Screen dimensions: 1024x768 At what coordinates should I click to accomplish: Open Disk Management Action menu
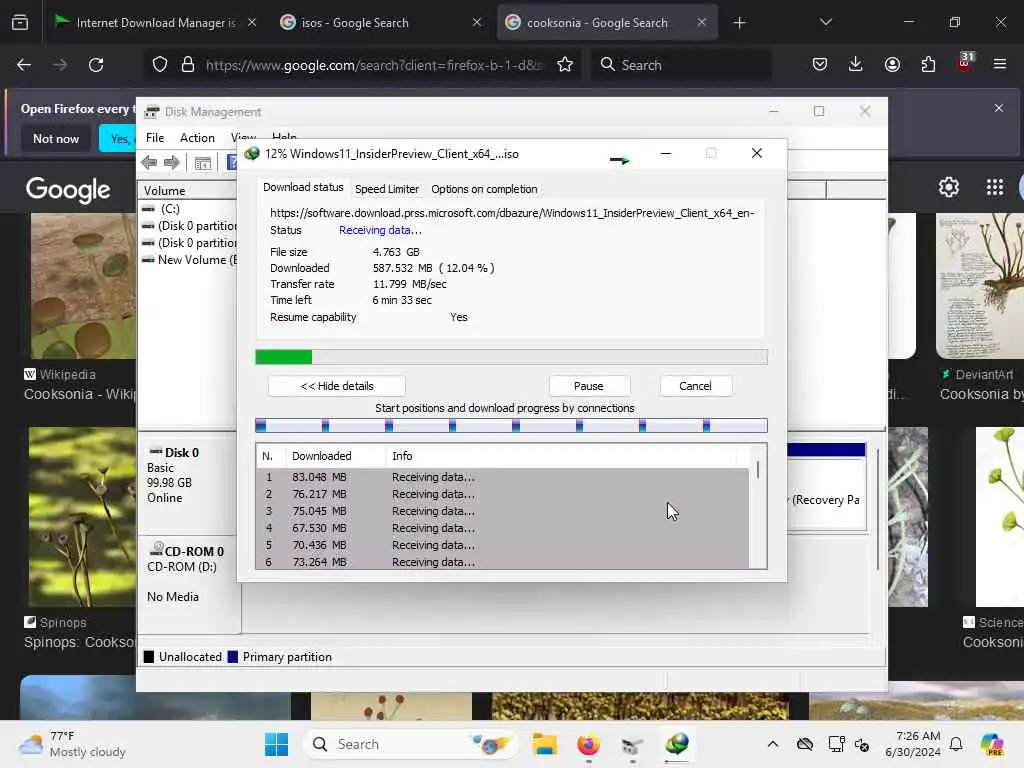(x=197, y=138)
